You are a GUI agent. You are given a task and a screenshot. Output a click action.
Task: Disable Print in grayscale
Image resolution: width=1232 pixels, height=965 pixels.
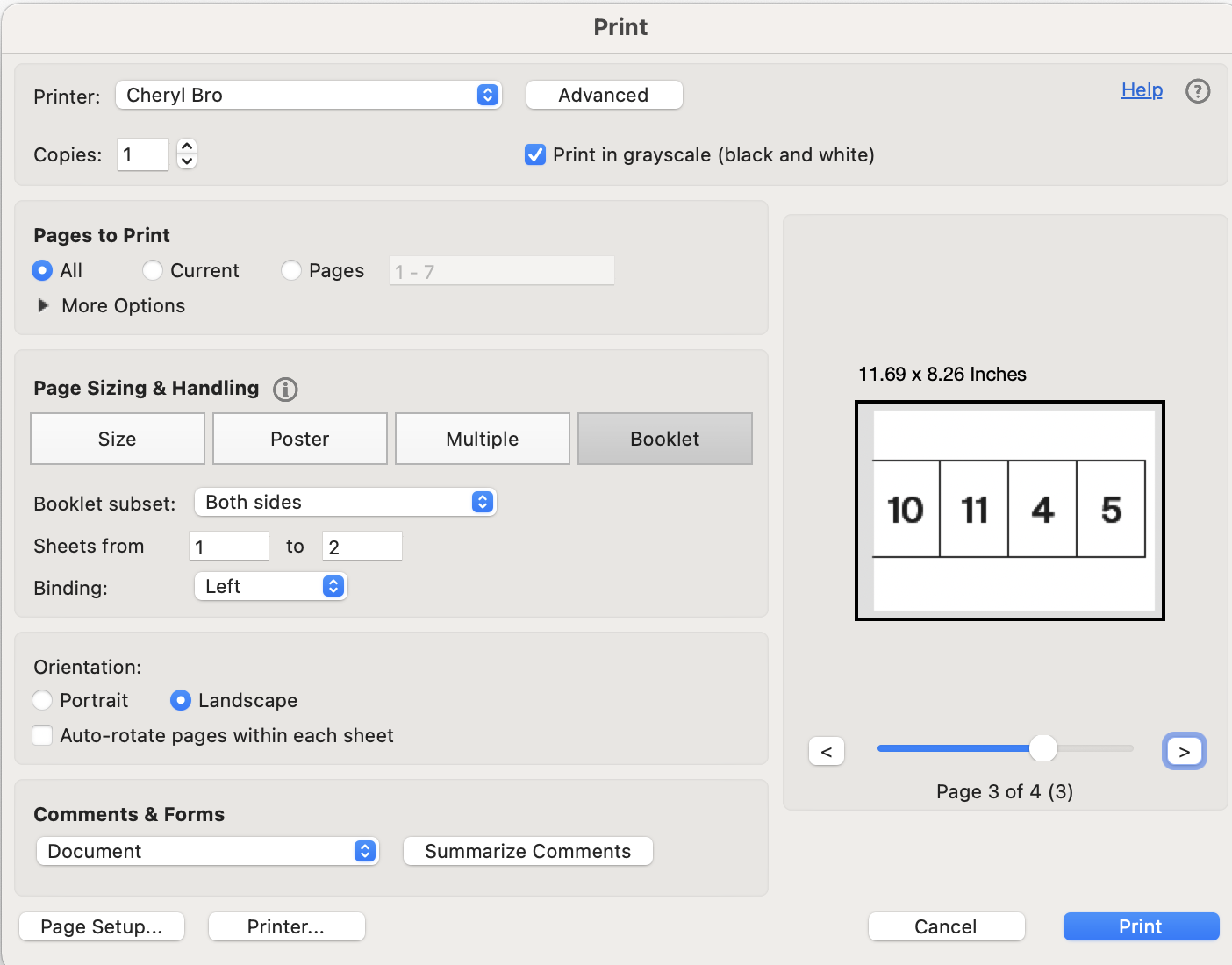click(535, 154)
